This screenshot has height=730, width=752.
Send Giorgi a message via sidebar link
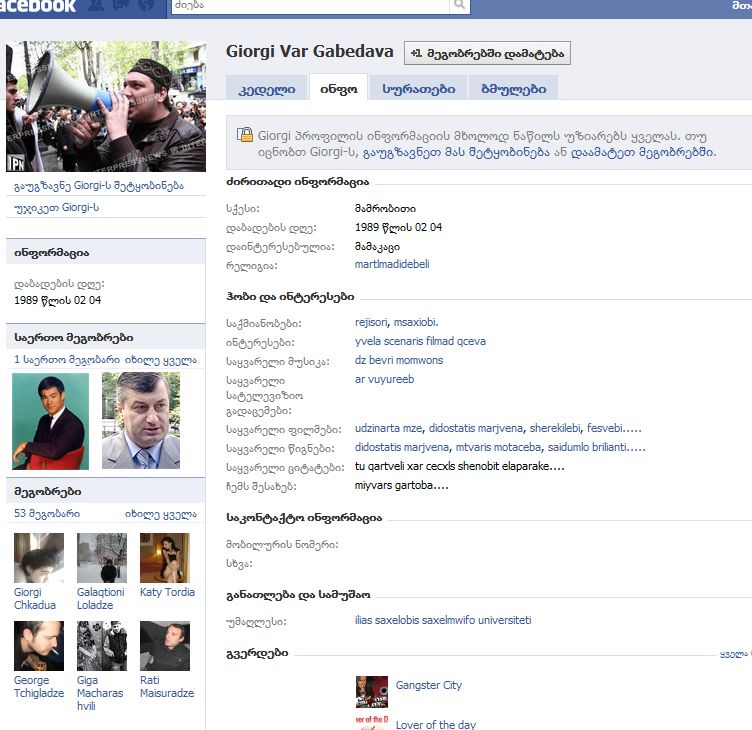click(x=99, y=186)
